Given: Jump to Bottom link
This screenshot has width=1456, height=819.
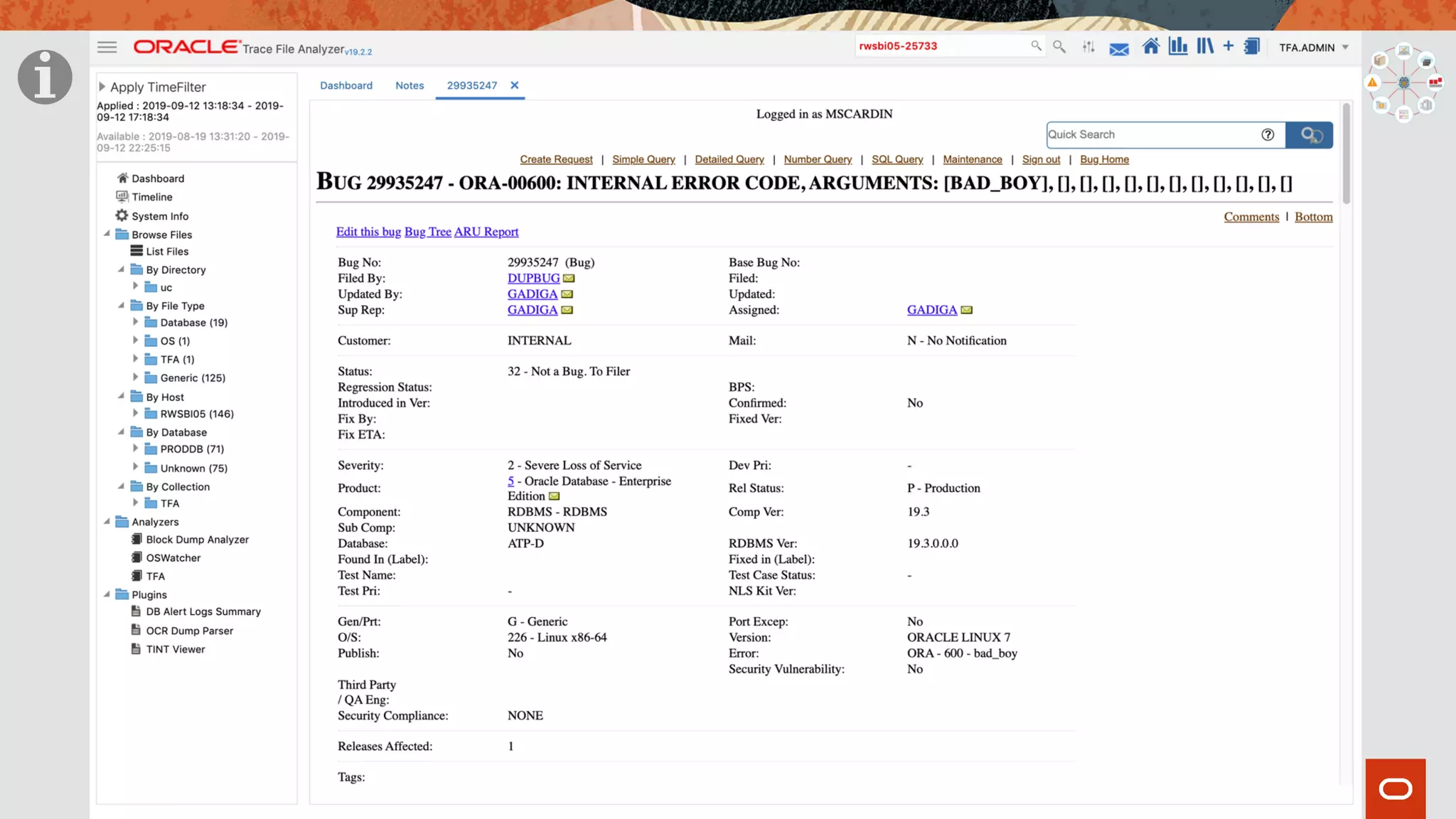Looking at the screenshot, I should (x=1314, y=217).
